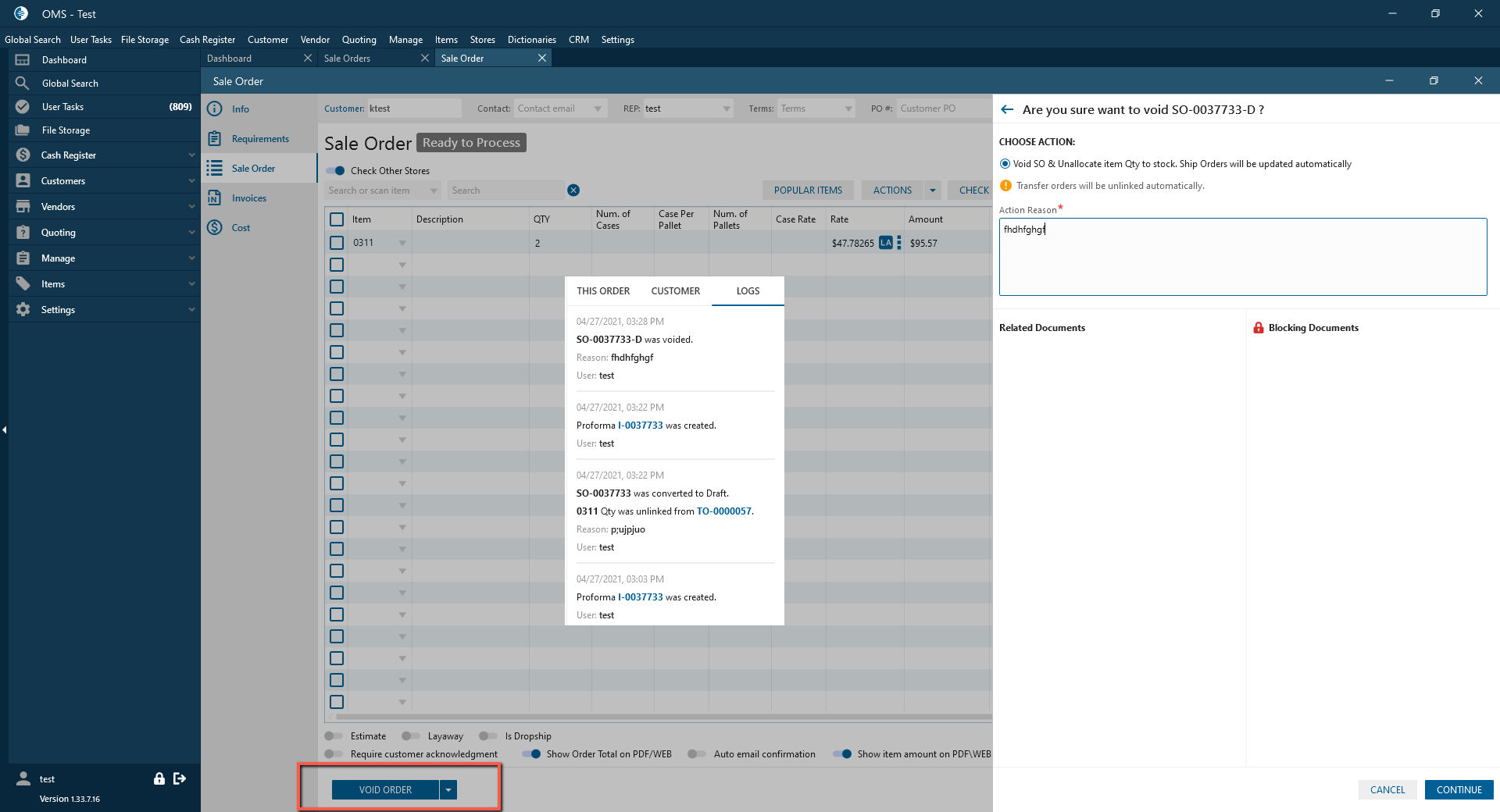
Task: Open the Contact email dropdown
Action: 598,109
